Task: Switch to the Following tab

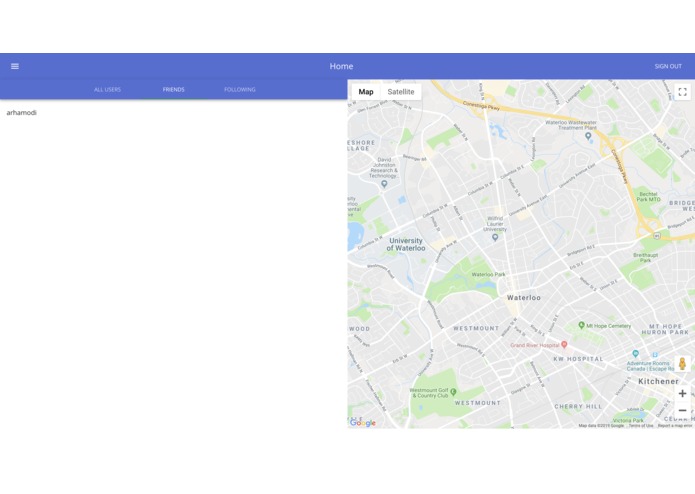Action: coord(239,89)
